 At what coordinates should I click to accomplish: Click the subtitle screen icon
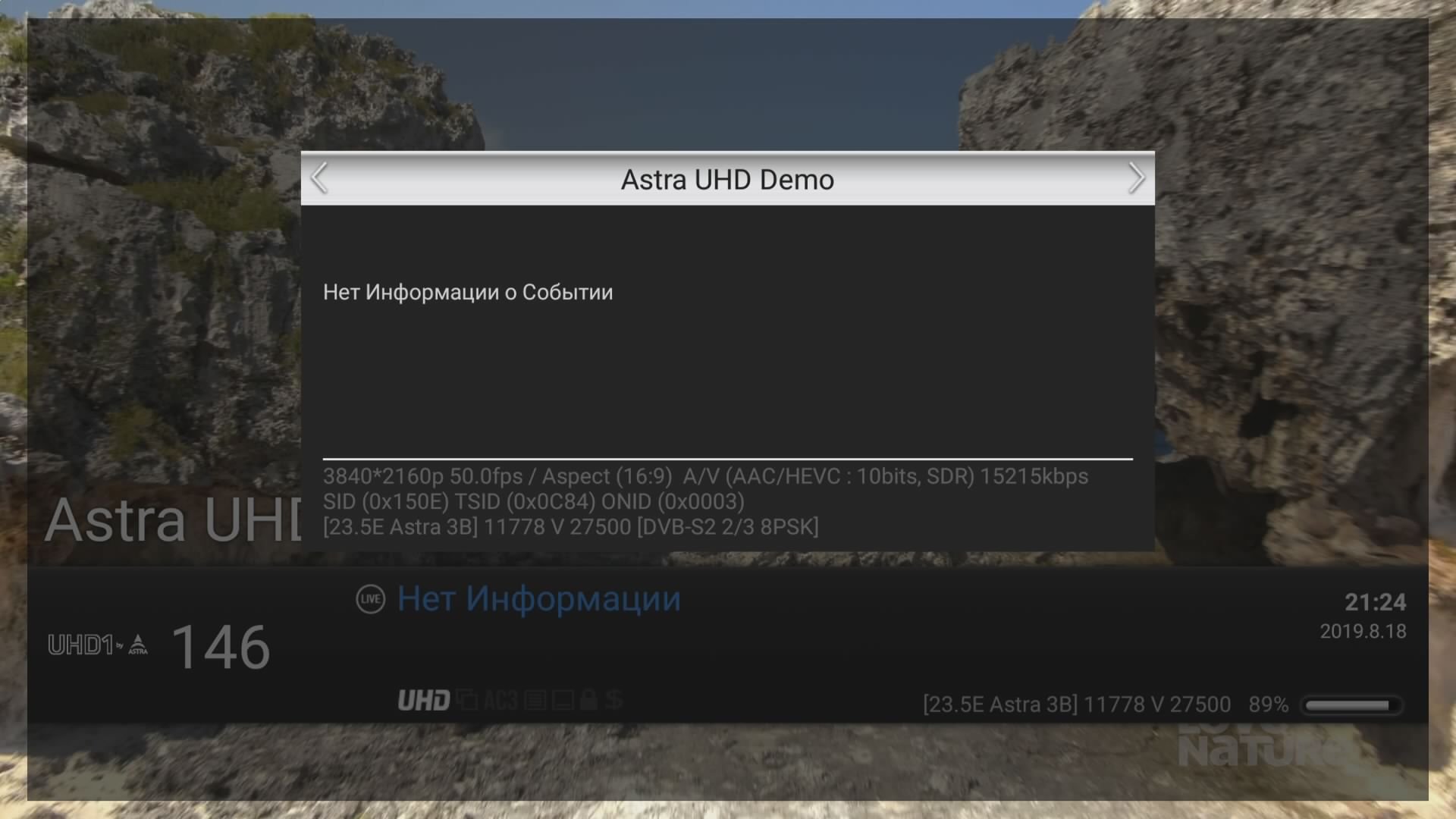click(x=563, y=700)
